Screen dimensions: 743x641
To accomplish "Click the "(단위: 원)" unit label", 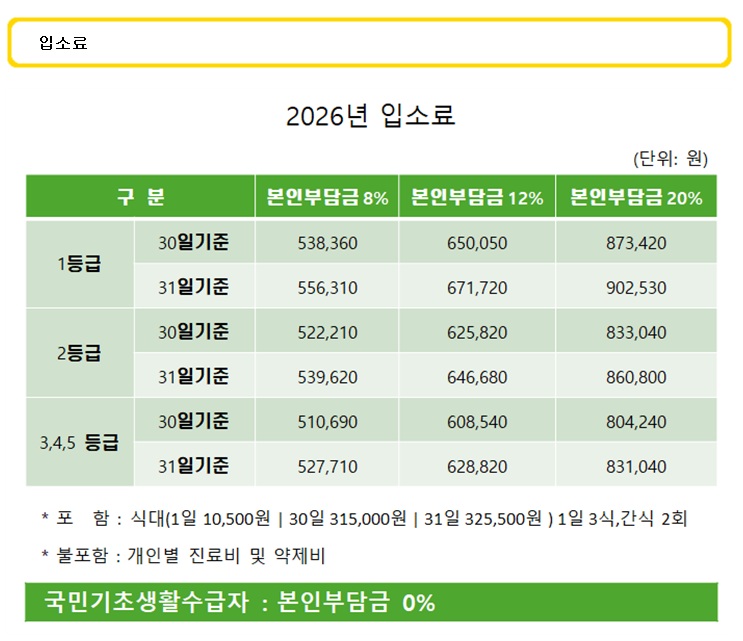I will 669,158.
